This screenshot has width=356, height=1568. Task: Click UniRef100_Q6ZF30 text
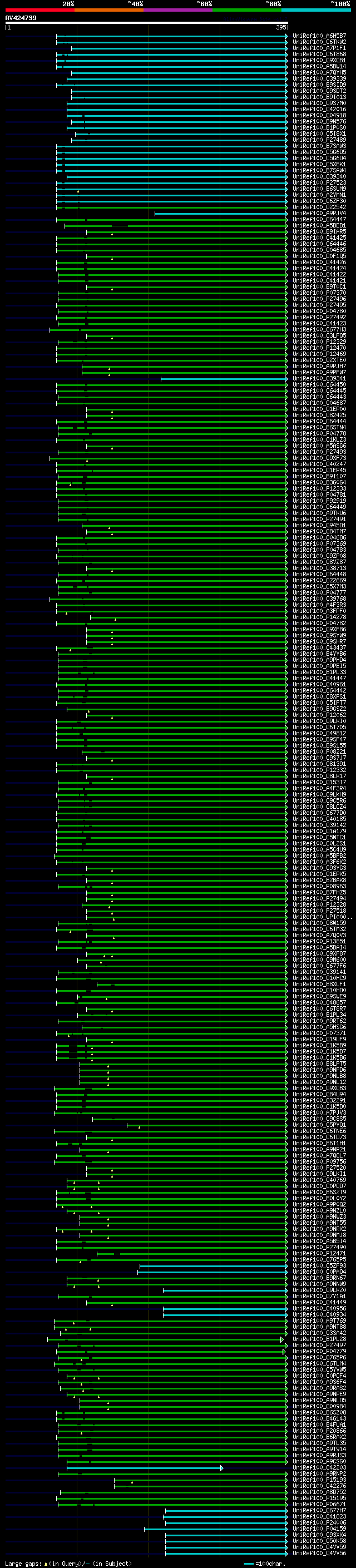tap(319, 201)
